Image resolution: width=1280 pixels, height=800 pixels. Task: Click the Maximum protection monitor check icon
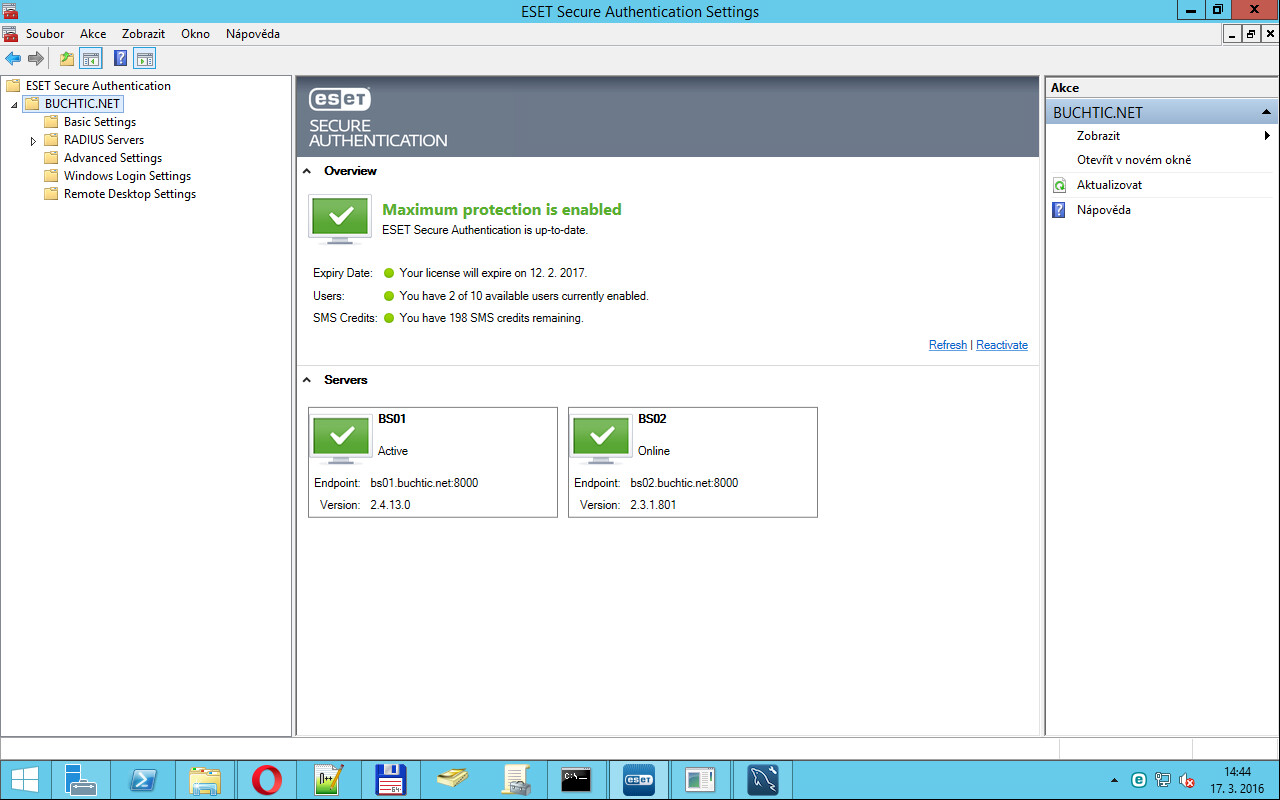340,219
